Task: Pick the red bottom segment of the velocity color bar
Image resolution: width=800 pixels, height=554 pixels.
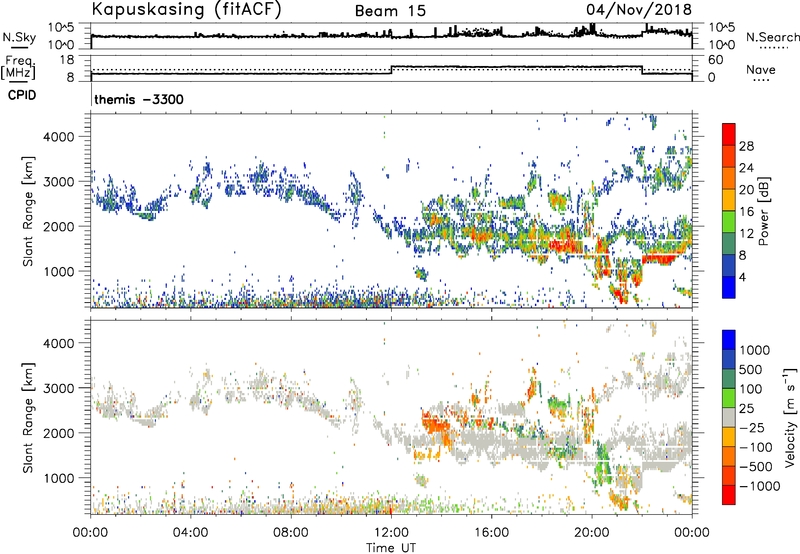Action: pyautogui.click(x=729, y=495)
